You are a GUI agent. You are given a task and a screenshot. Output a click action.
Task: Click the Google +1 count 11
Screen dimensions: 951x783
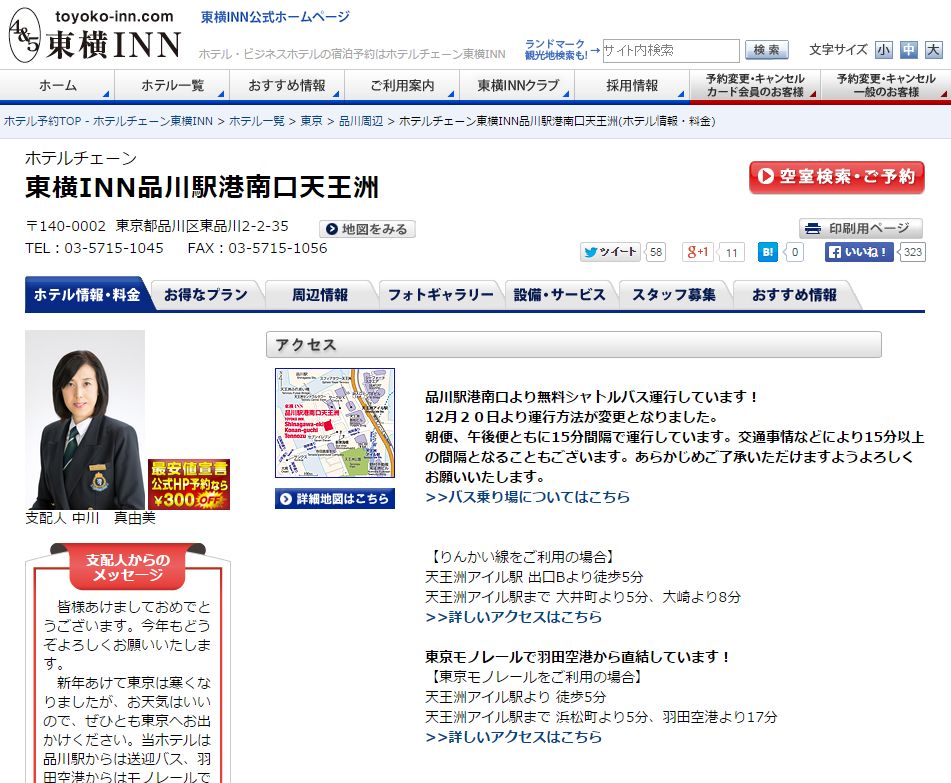[731, 252]
